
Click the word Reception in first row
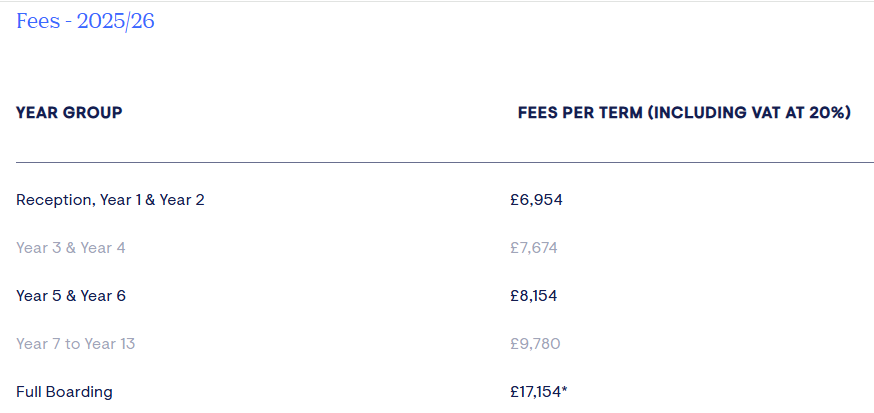tap(53, 200)
